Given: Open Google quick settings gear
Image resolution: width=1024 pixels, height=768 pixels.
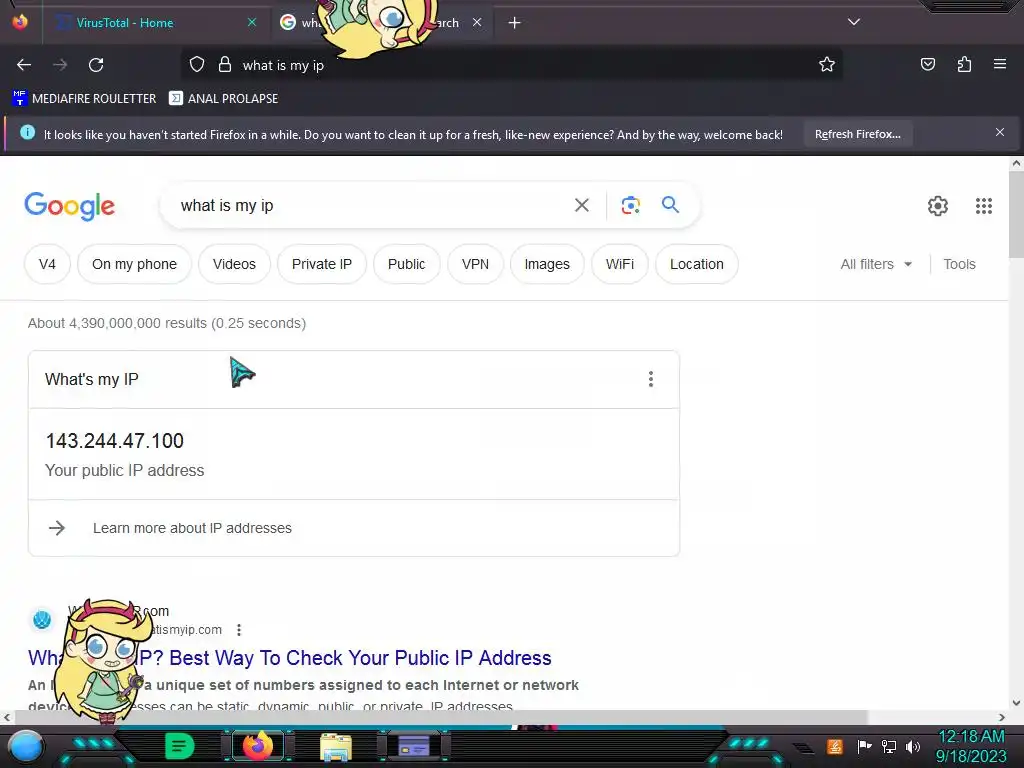Looking at the screenshot, I should pyautogui.click(x=938, y=206).
